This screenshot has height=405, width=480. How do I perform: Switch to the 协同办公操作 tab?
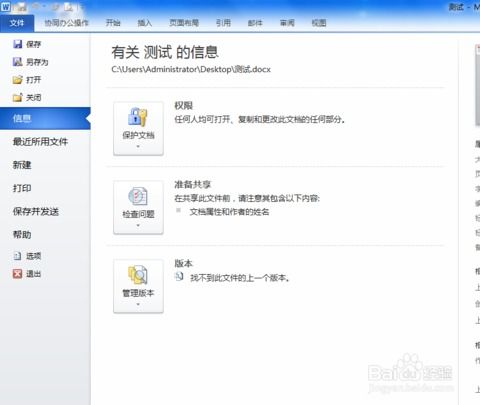tap(67, 23)
